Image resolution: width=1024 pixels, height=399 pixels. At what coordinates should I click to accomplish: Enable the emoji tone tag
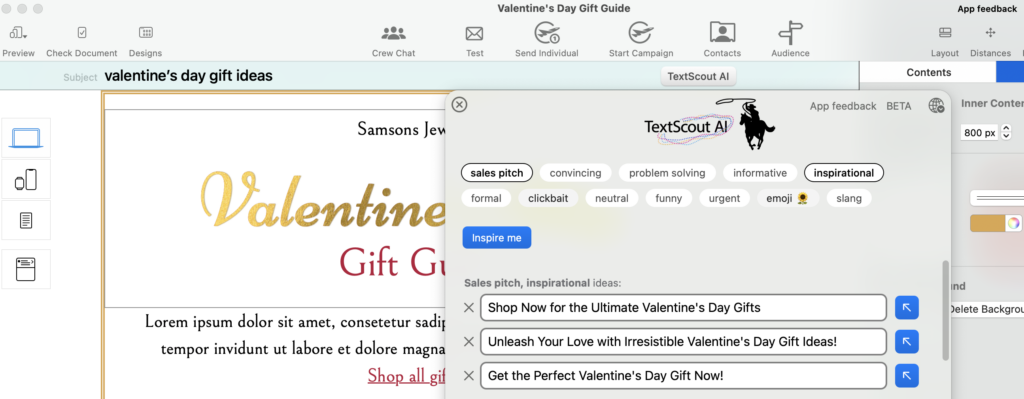pos(788,198)
